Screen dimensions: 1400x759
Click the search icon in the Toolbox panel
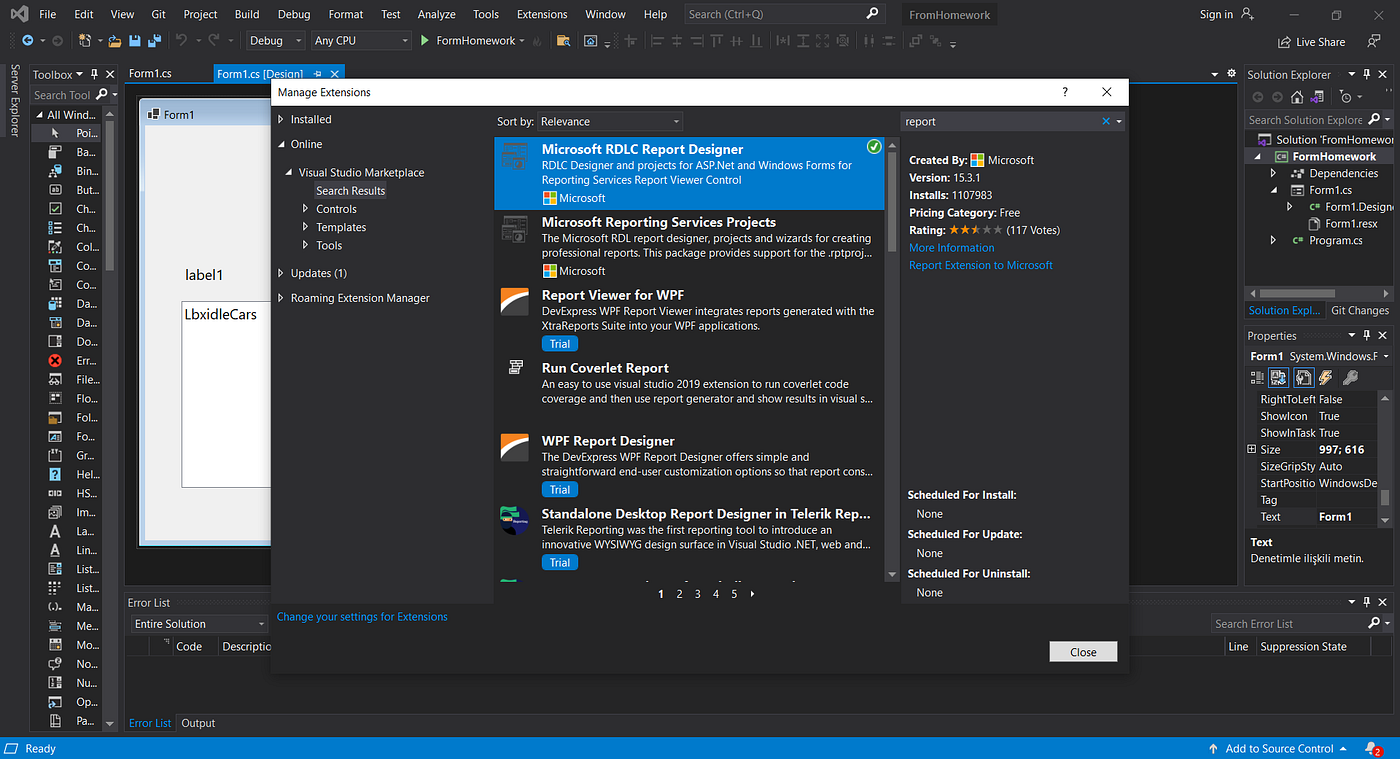[x=99, y=94]
